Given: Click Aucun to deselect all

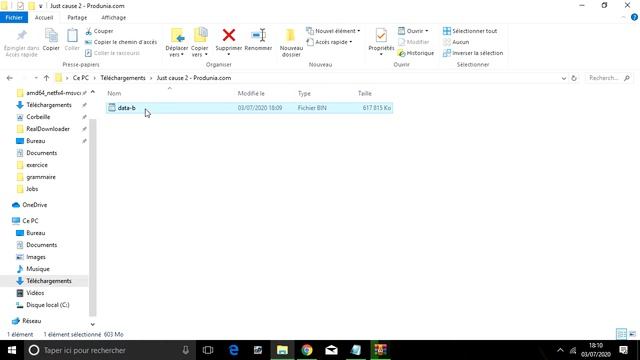Looking at the screenshot, I should coord(456,42).
